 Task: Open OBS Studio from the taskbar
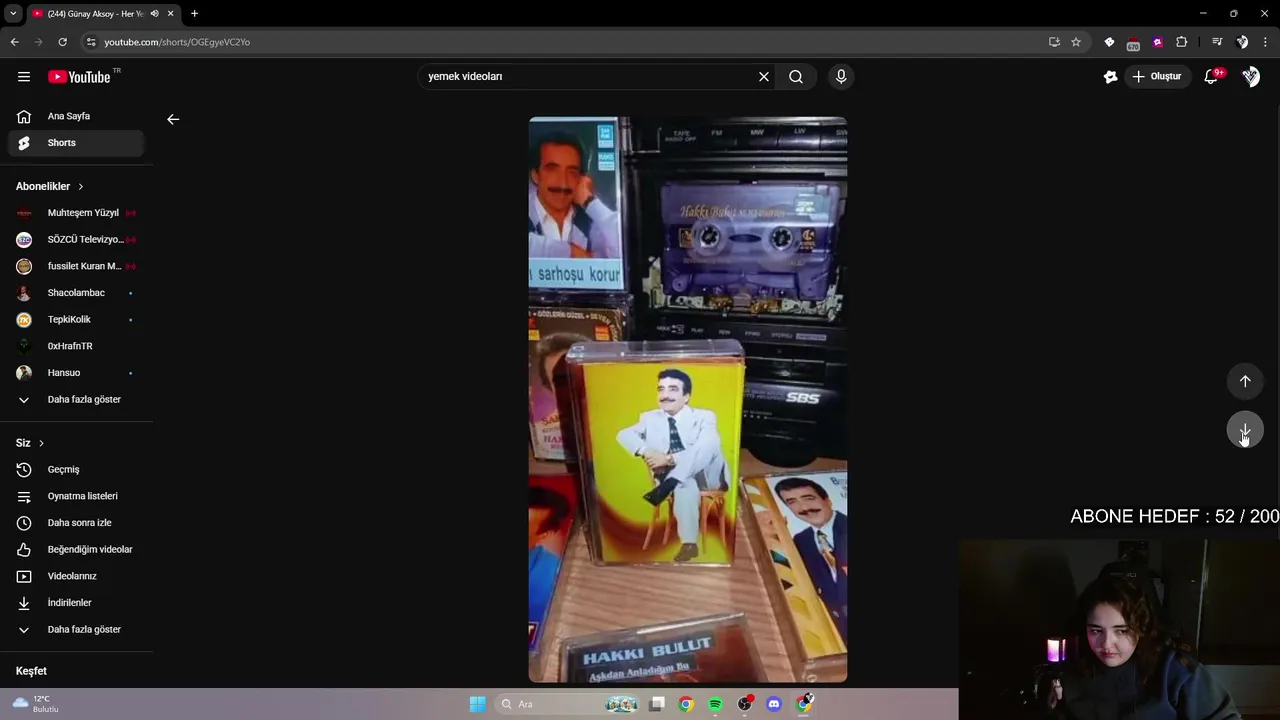coord(745,704)
